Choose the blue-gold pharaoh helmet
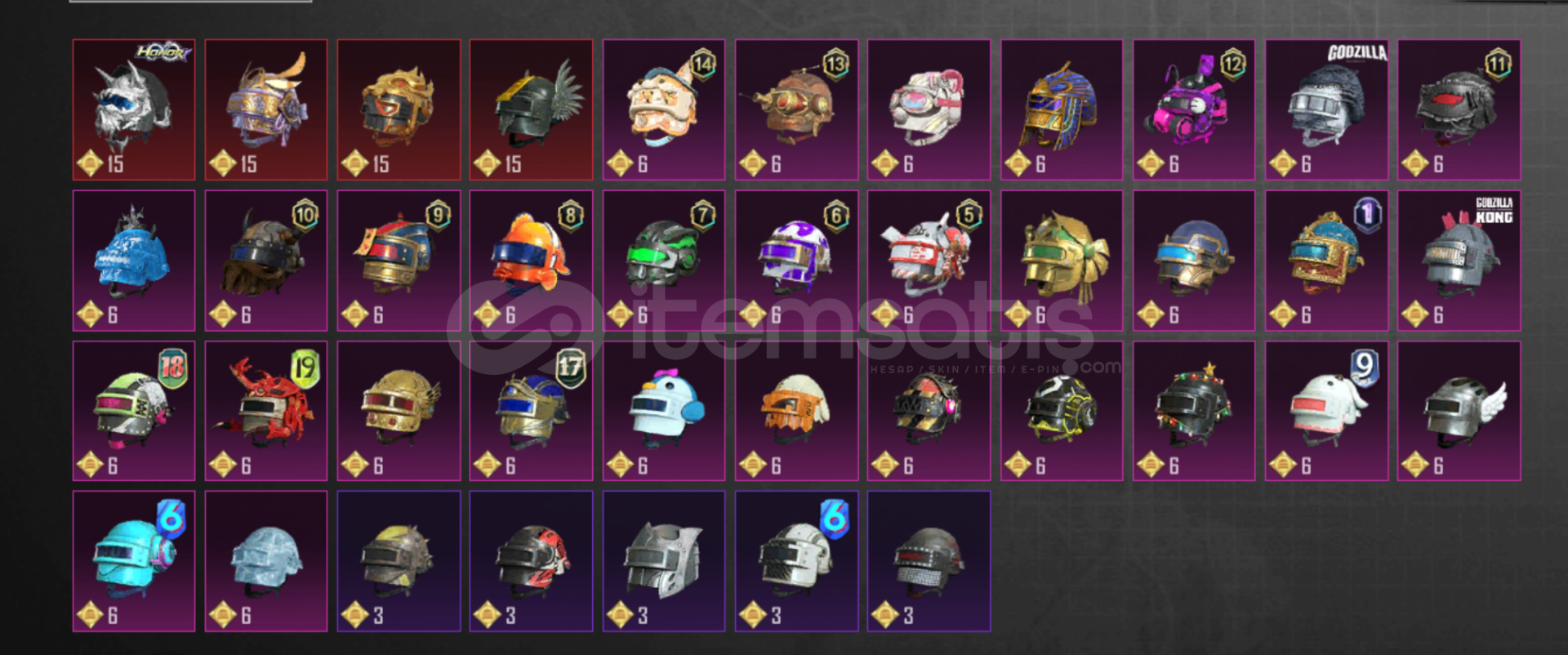Image resolution: width=1568 pixels, height=655 pixels. (1061, 109)
